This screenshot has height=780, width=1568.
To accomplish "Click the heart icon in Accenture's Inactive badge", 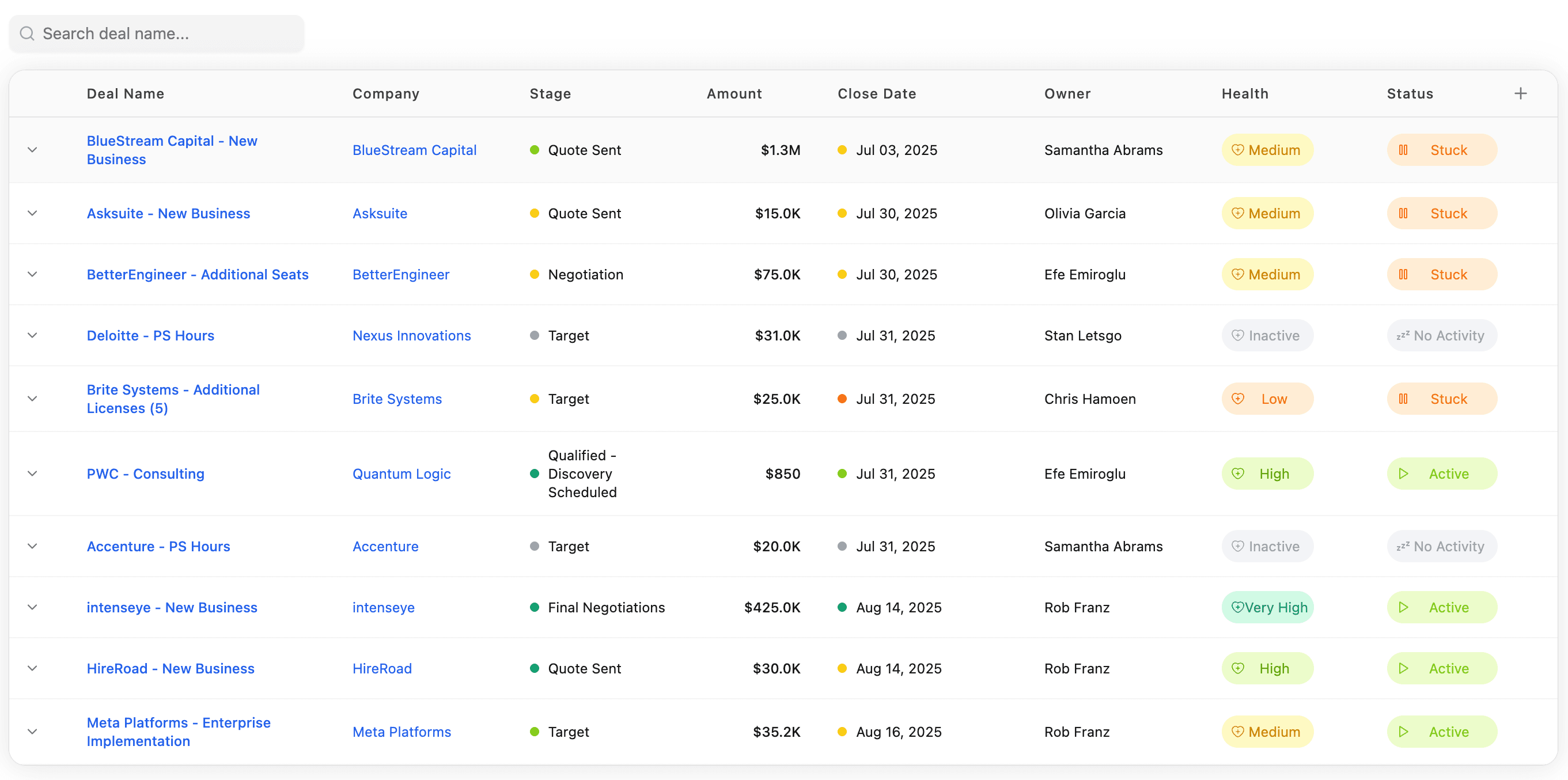I will click(x=1237, y=546).
